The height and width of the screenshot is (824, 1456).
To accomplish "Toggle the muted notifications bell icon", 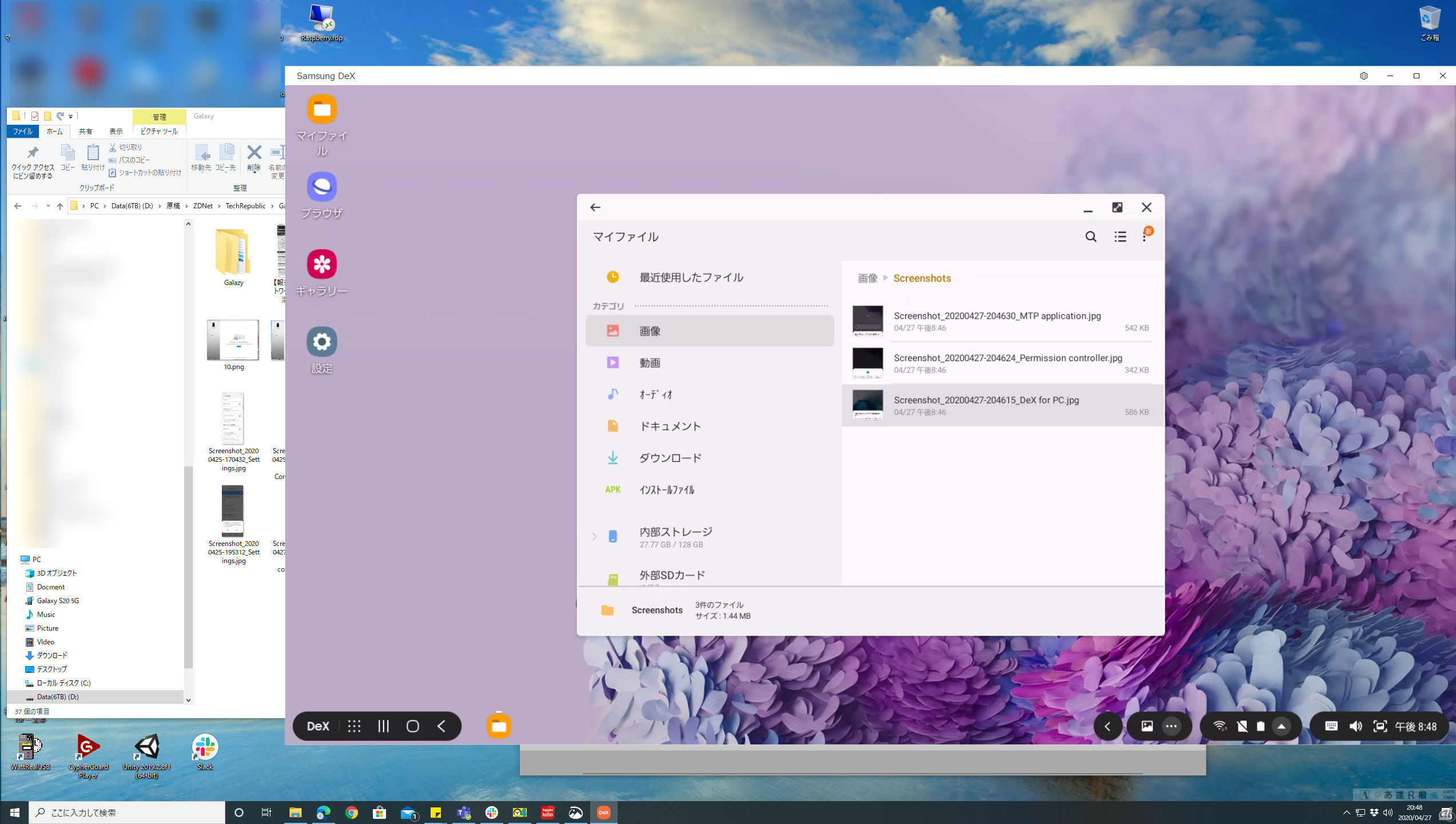I will point(1242,726).
